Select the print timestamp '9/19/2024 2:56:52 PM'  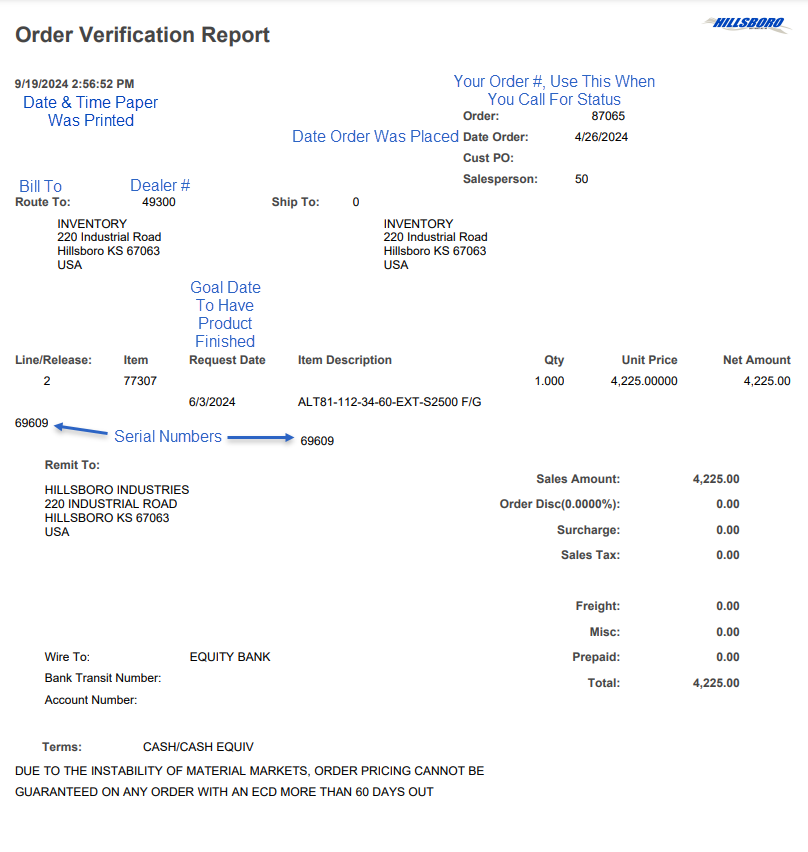(74, 84)
